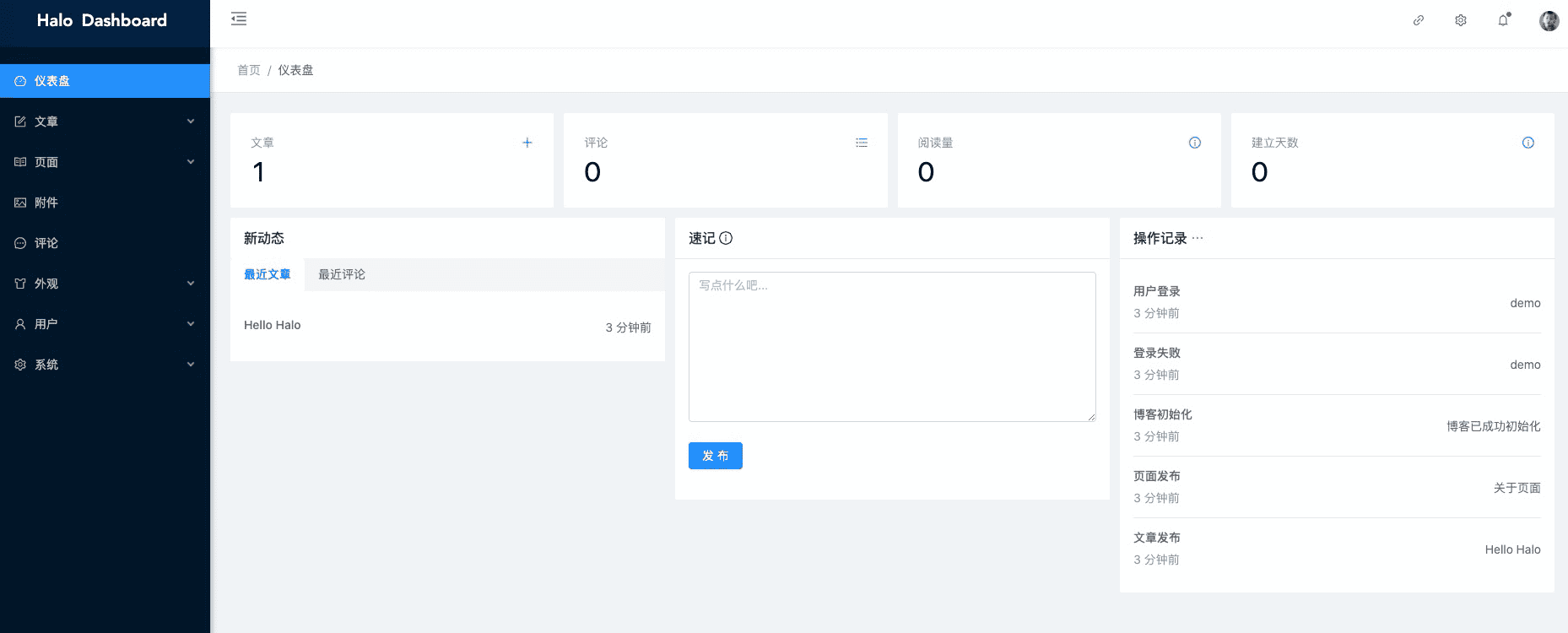Expand the 文章 sidebar menu

[x=105, y=122]
